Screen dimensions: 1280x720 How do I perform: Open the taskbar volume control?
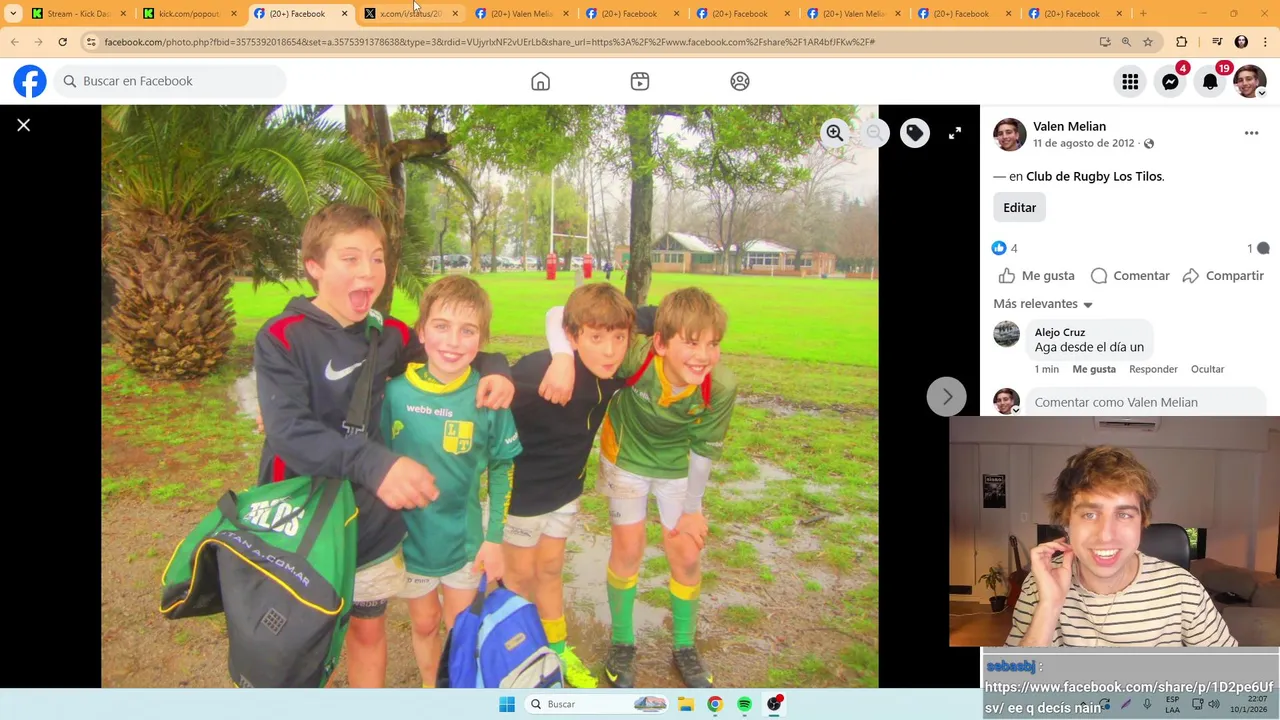point(1214,704)
